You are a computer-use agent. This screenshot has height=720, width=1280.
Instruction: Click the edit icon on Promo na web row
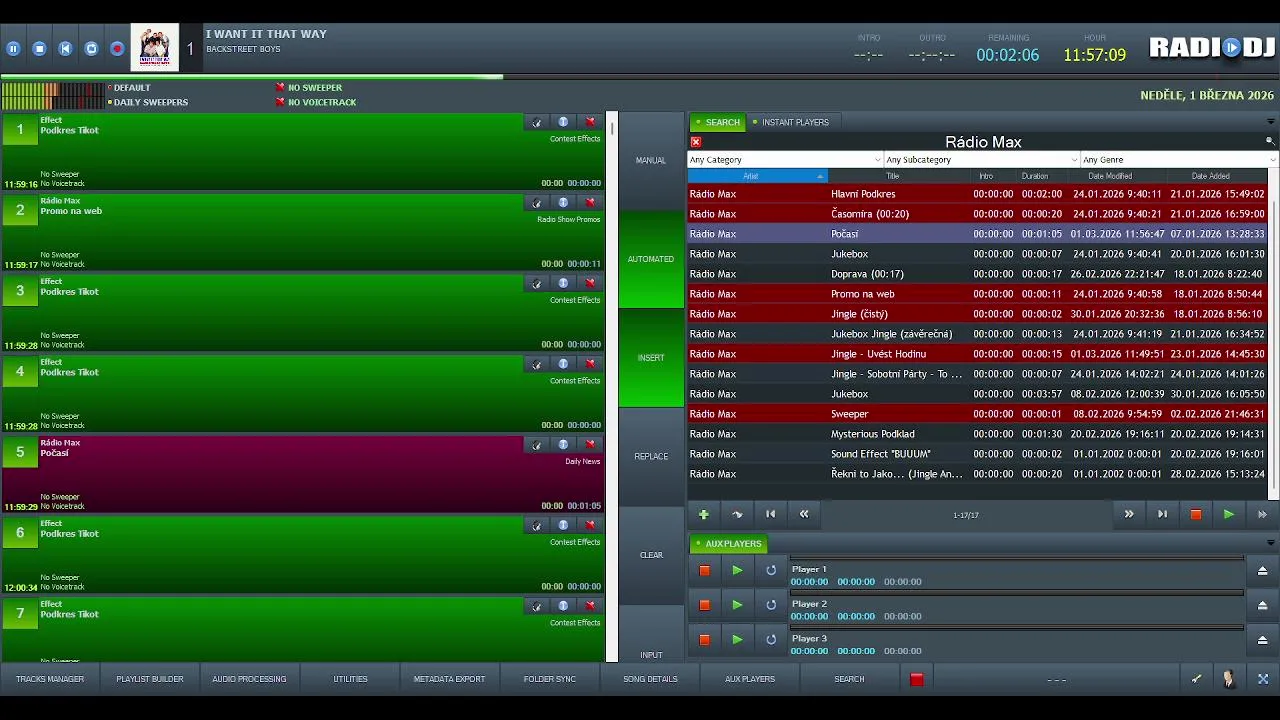[537, 203]
